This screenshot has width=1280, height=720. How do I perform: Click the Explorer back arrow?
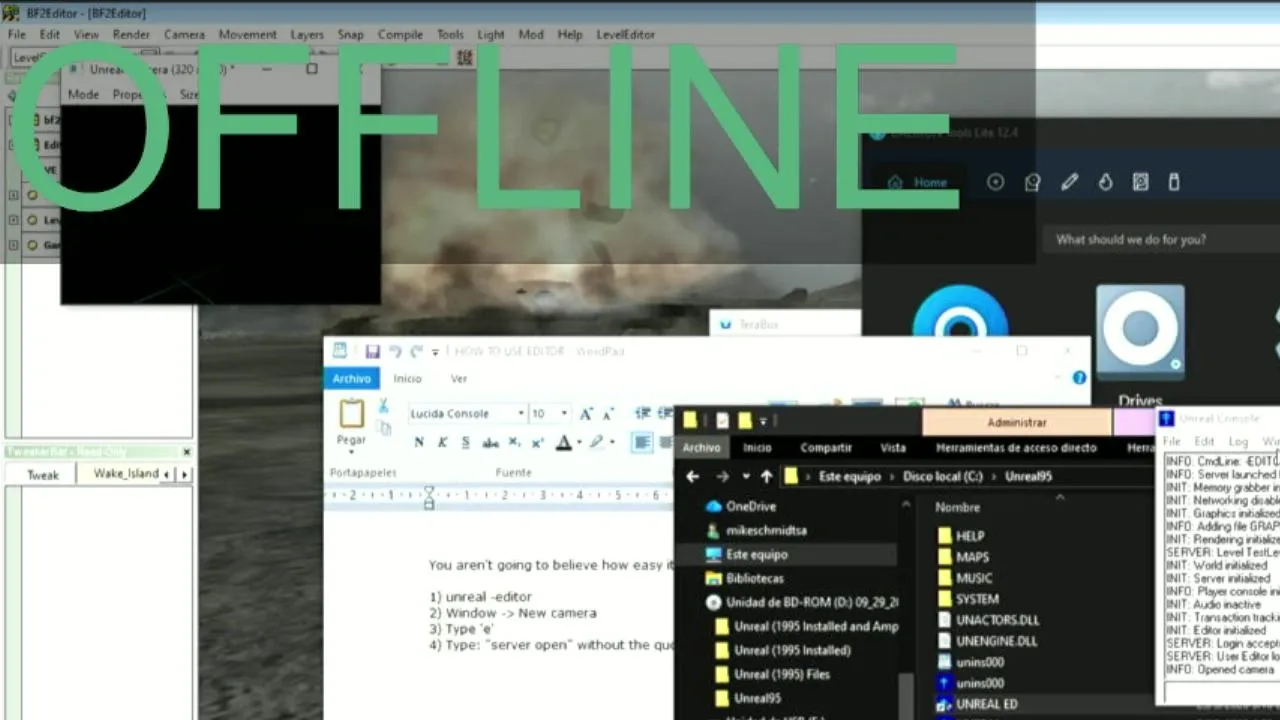pyautogui.click(x=692, y=477)
